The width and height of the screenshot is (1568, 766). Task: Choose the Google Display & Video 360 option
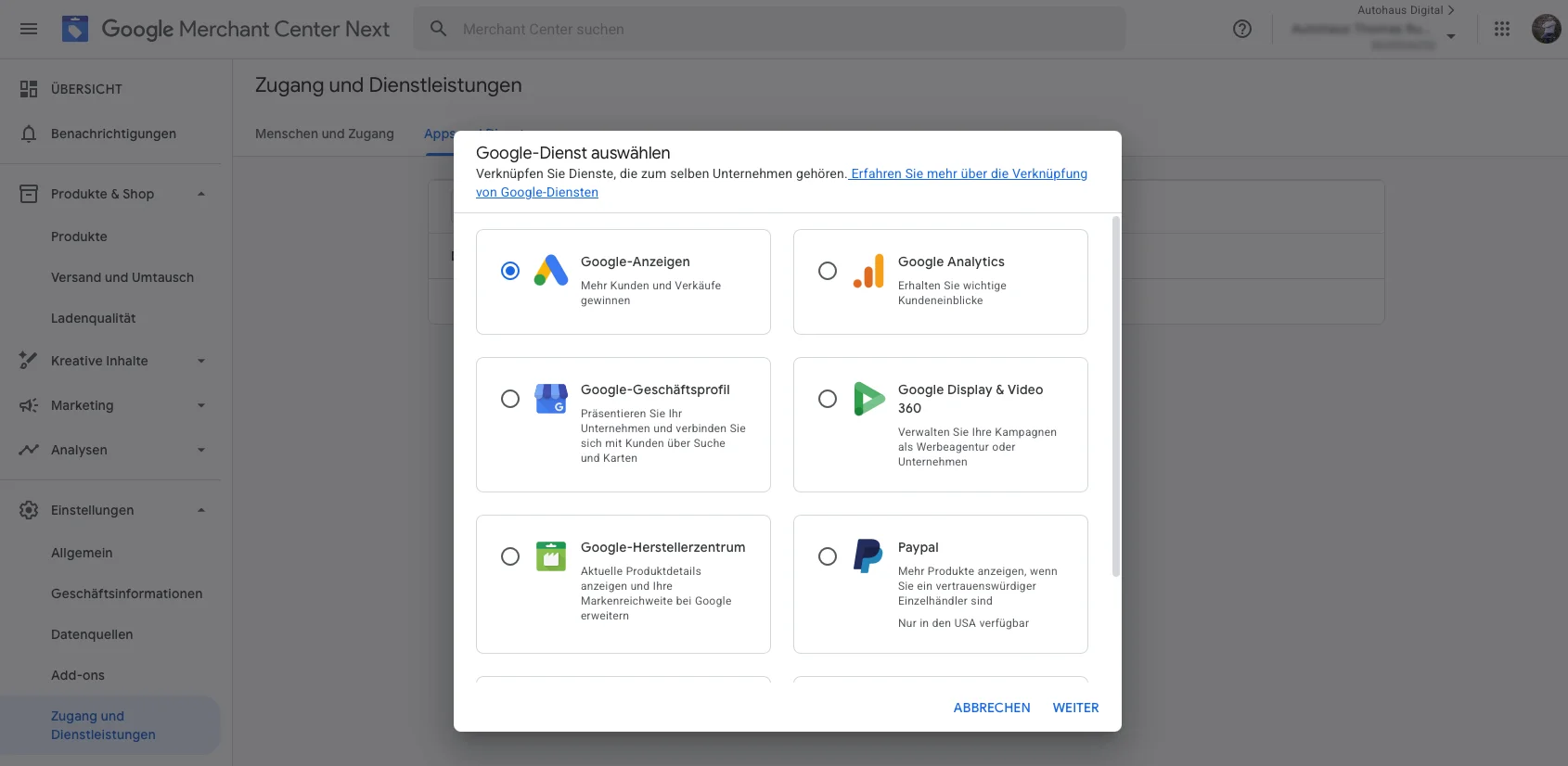[x=828, y=399]
